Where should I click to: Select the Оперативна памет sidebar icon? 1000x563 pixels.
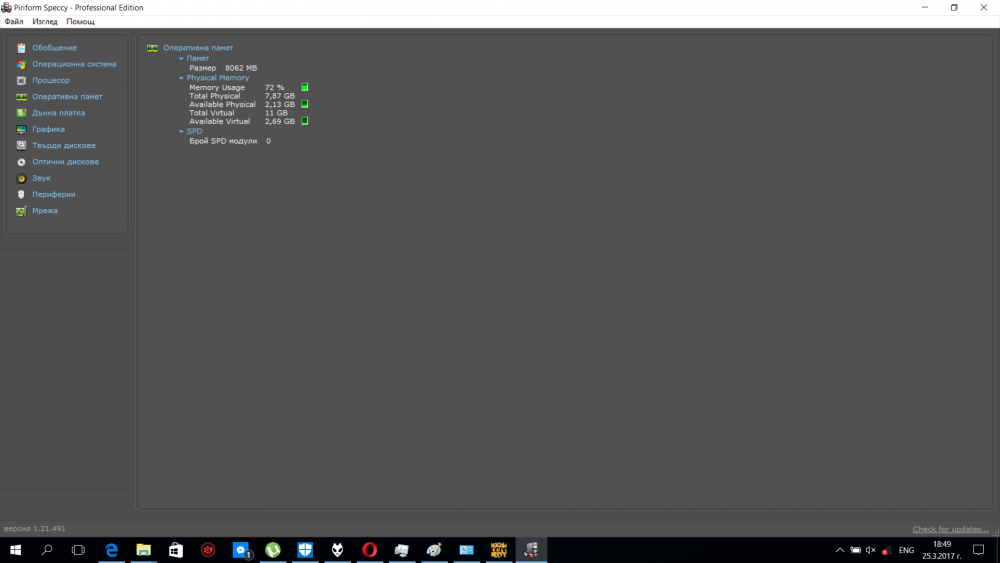(21, 97)
